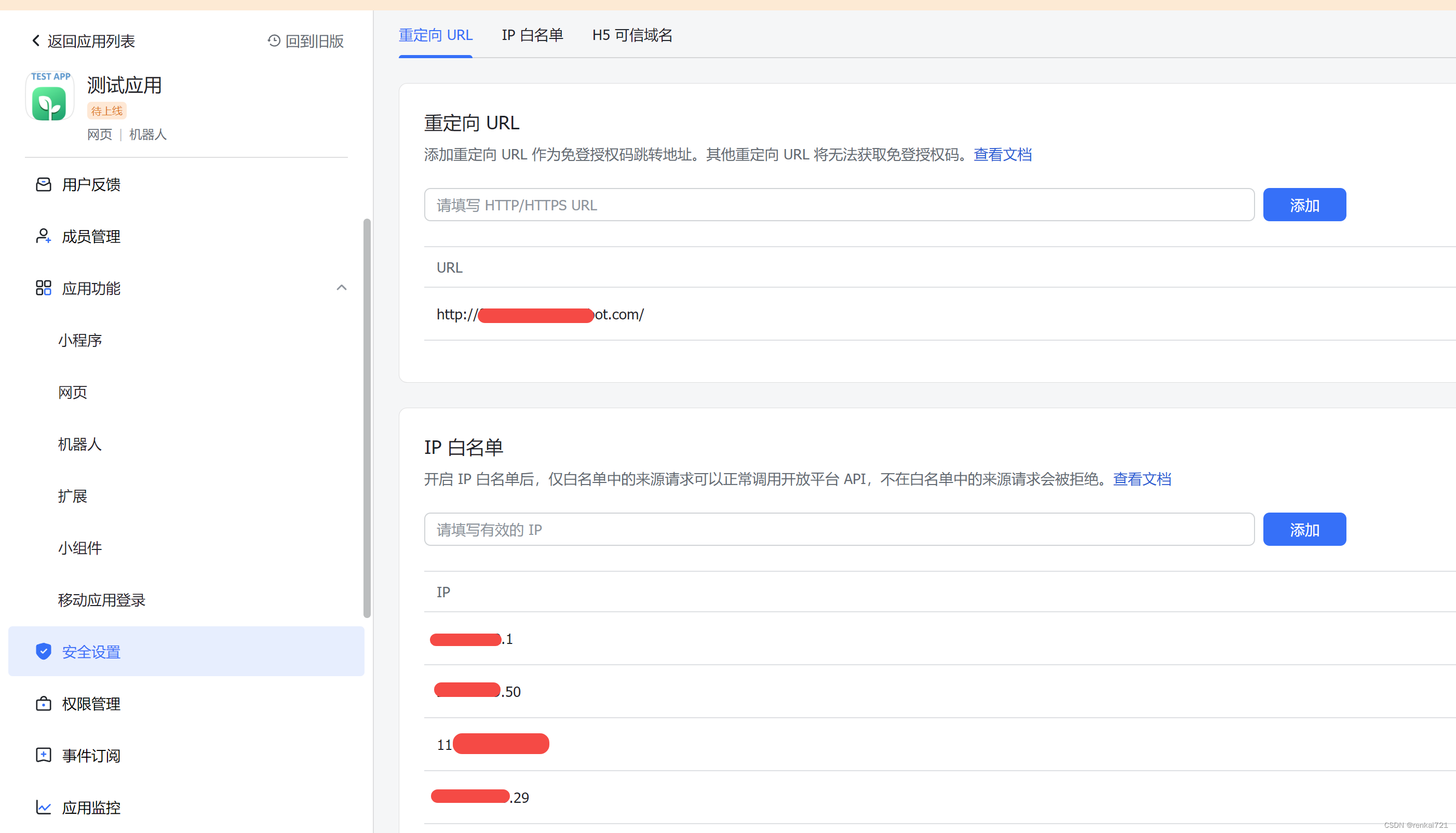Click 添加 button for IP whitelist
The image size is (1456, 833).
1304,529
